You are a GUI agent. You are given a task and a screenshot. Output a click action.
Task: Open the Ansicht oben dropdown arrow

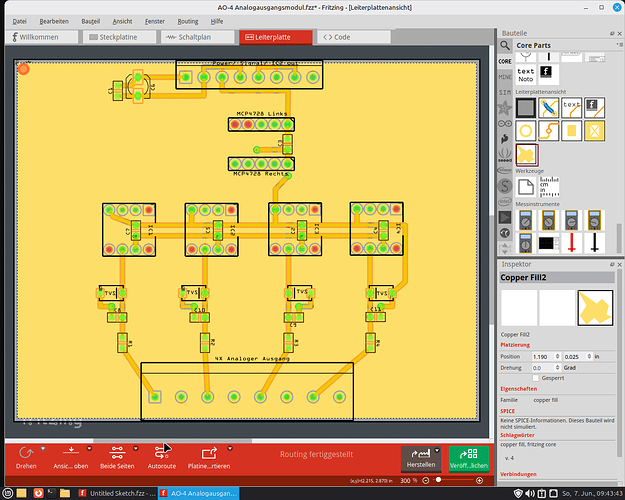(89, 449)
